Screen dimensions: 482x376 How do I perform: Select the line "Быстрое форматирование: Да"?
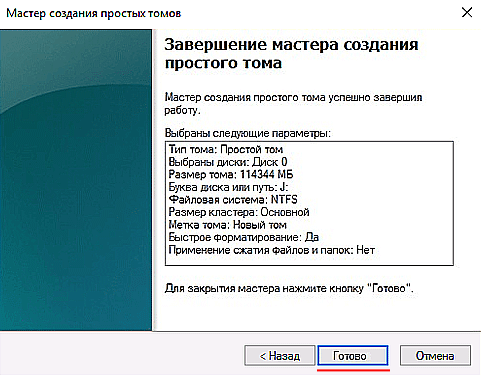click(x=244, y=237)
